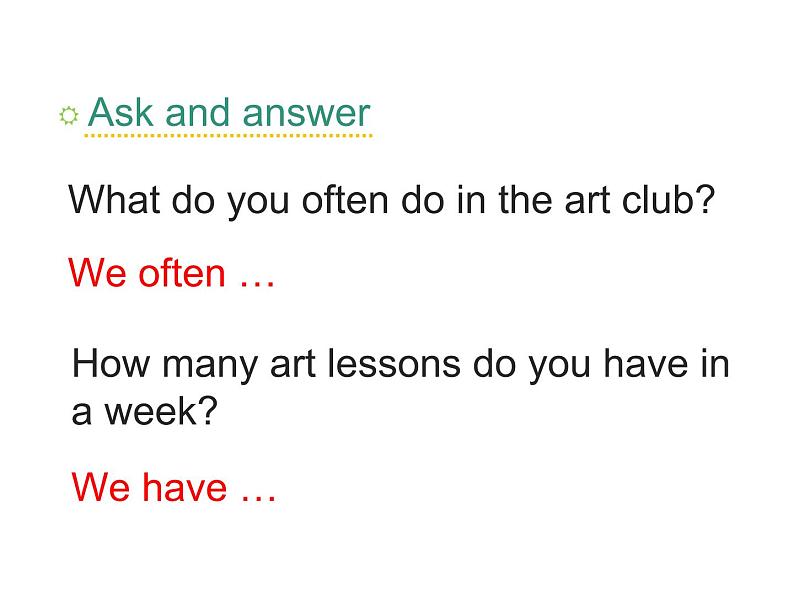Click the red 'We often …' answer text
The width and height of the screenshot is (794, 596).
pyautogui.click(x=172, y=273)
